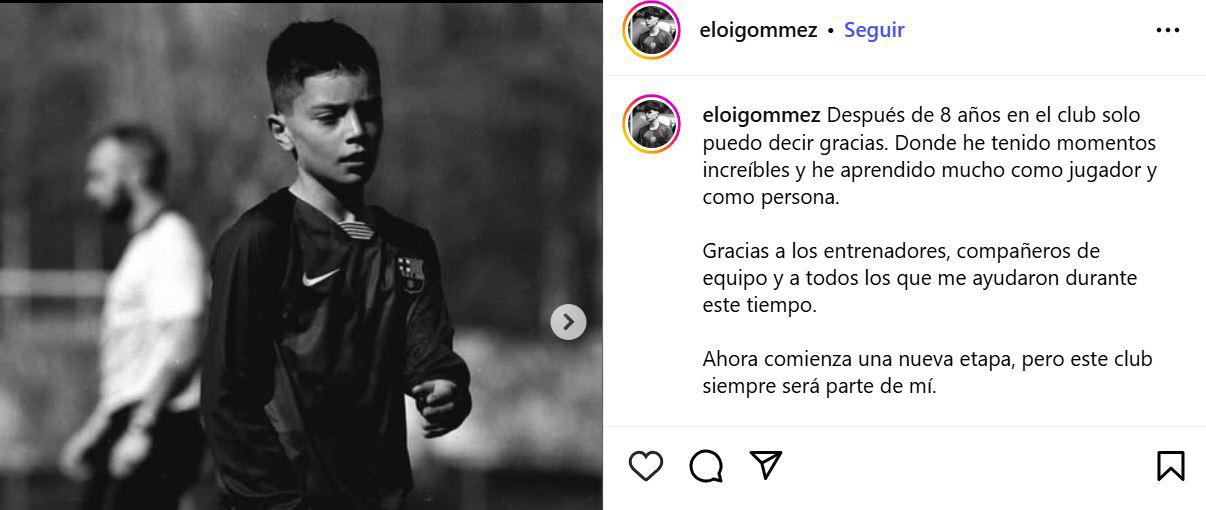
Task: Click the words 'como persona' in caption
Action: pos(770,197)
